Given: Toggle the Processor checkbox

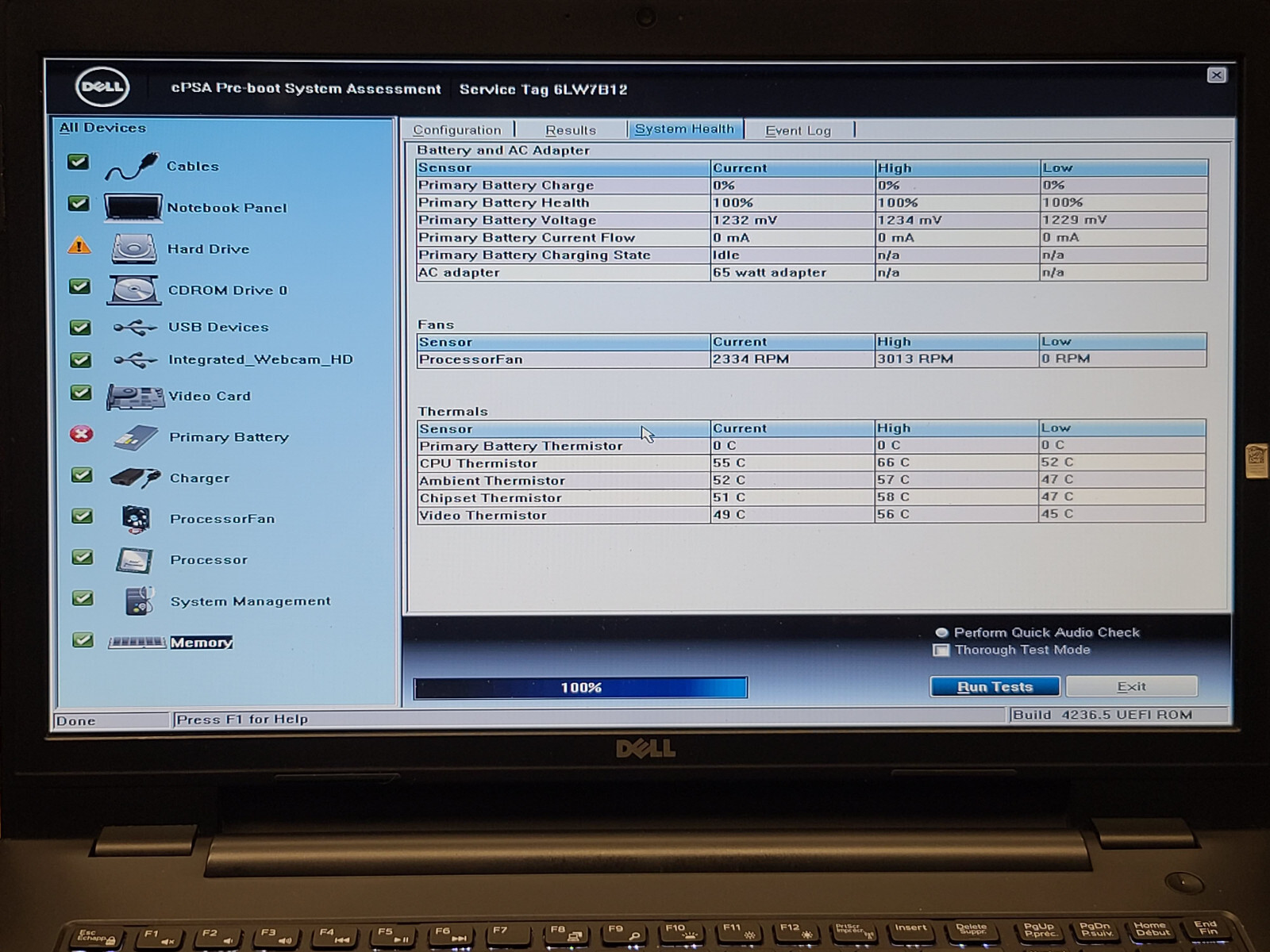Looking at the screenshot, I should [82, 557].
